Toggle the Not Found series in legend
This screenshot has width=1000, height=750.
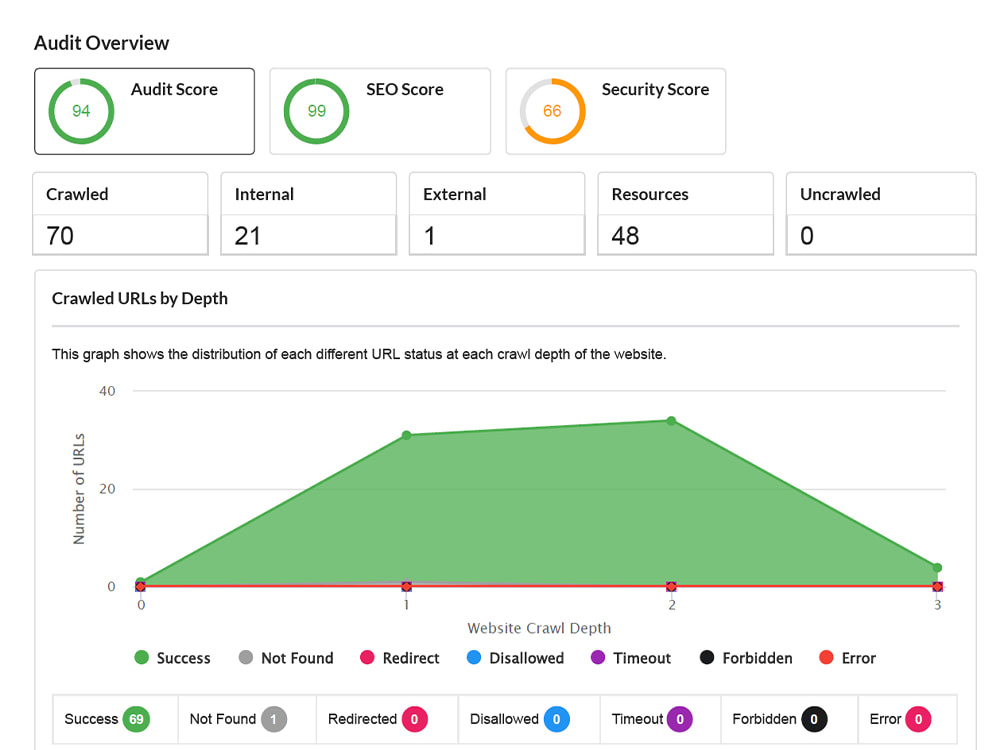point(286,658)
